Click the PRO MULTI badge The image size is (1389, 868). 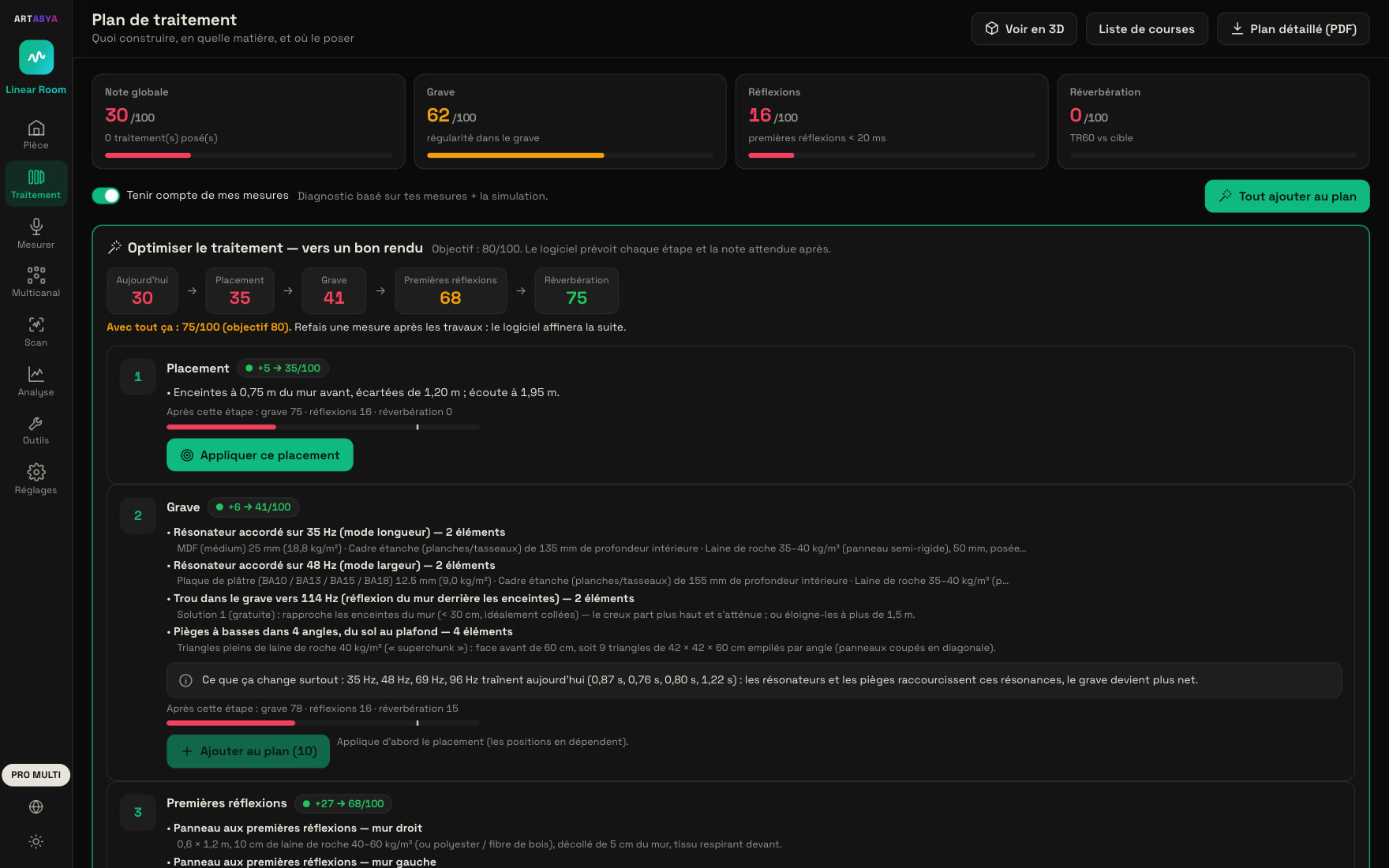click(x=36, y=775)
